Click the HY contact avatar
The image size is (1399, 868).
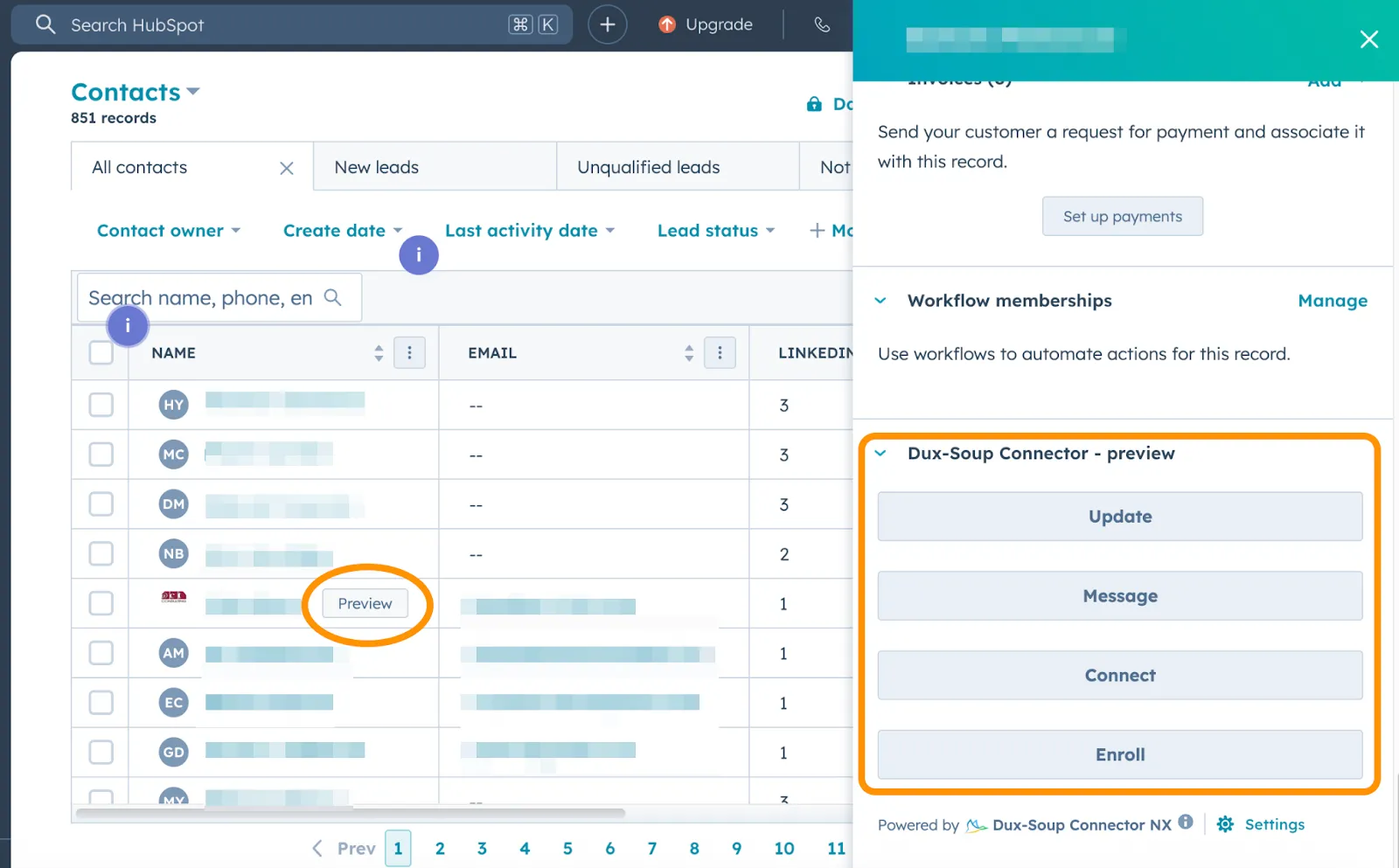pos(174,405)
